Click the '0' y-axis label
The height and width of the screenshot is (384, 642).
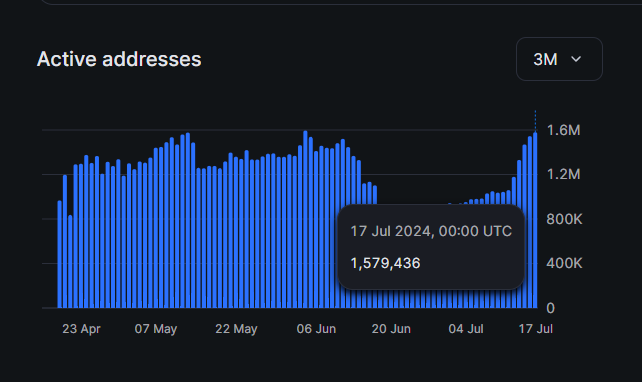click(551, 308)
